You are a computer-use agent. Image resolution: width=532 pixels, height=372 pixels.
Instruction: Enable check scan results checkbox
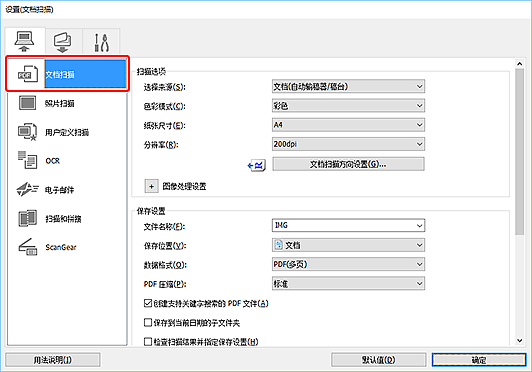point(148,341)
